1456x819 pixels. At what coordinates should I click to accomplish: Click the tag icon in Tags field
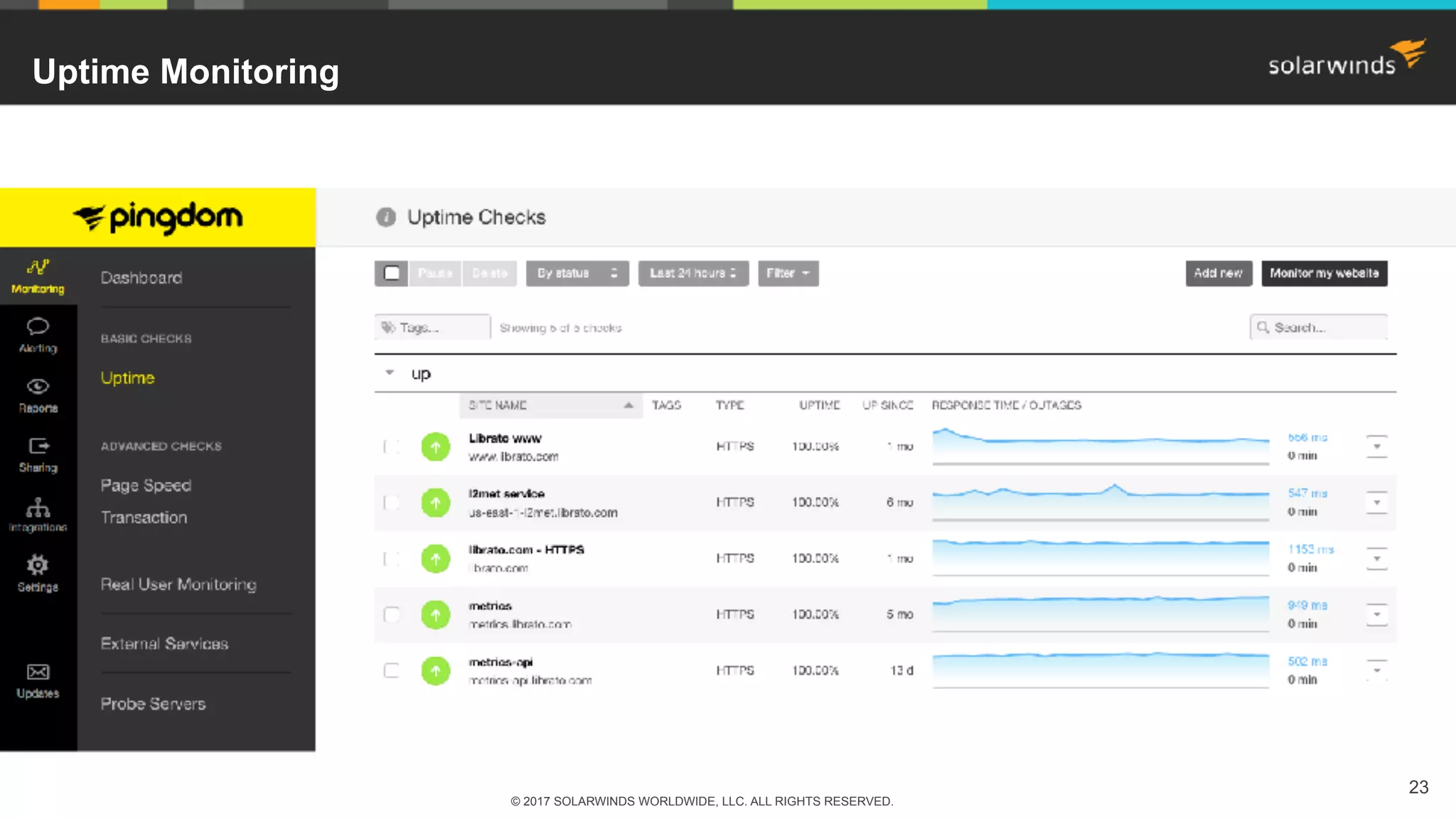pos(388,328)
